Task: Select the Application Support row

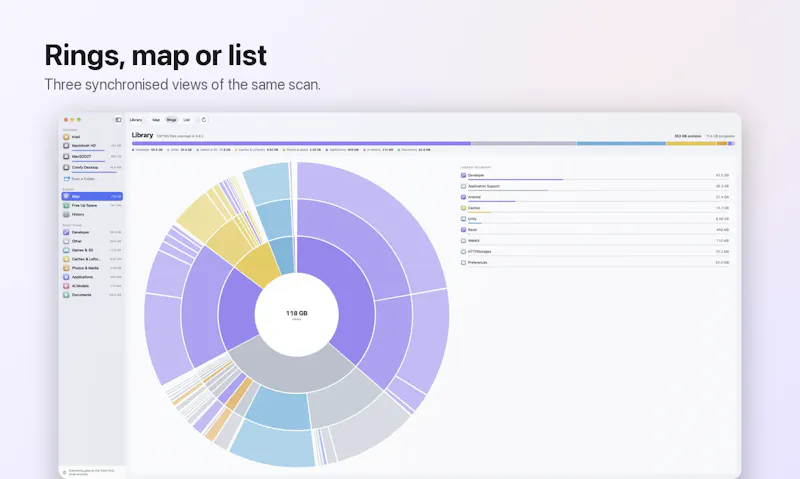Action: point(595,187)
